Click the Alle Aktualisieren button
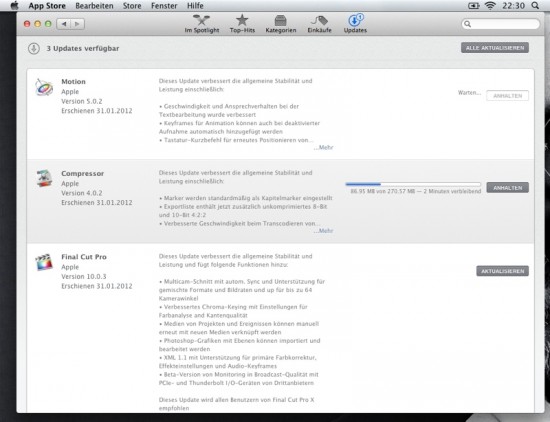This screenshot has width=550, height=422. tap(495, 48)
